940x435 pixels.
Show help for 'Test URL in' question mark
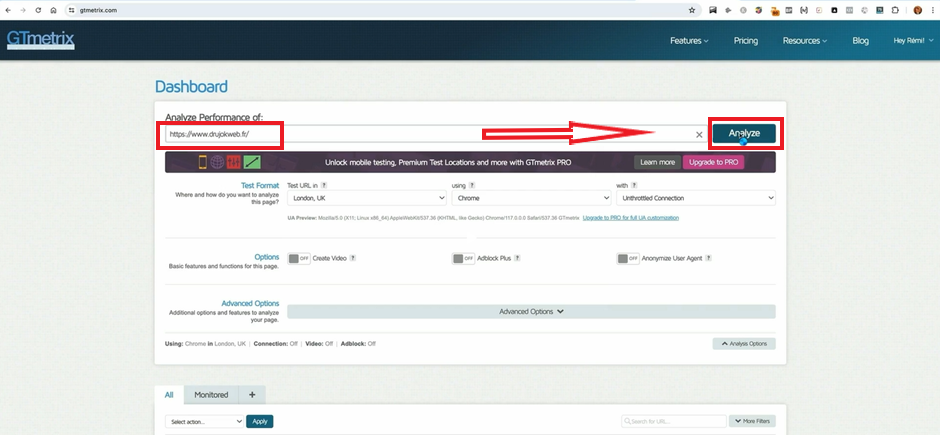(324, 186)
